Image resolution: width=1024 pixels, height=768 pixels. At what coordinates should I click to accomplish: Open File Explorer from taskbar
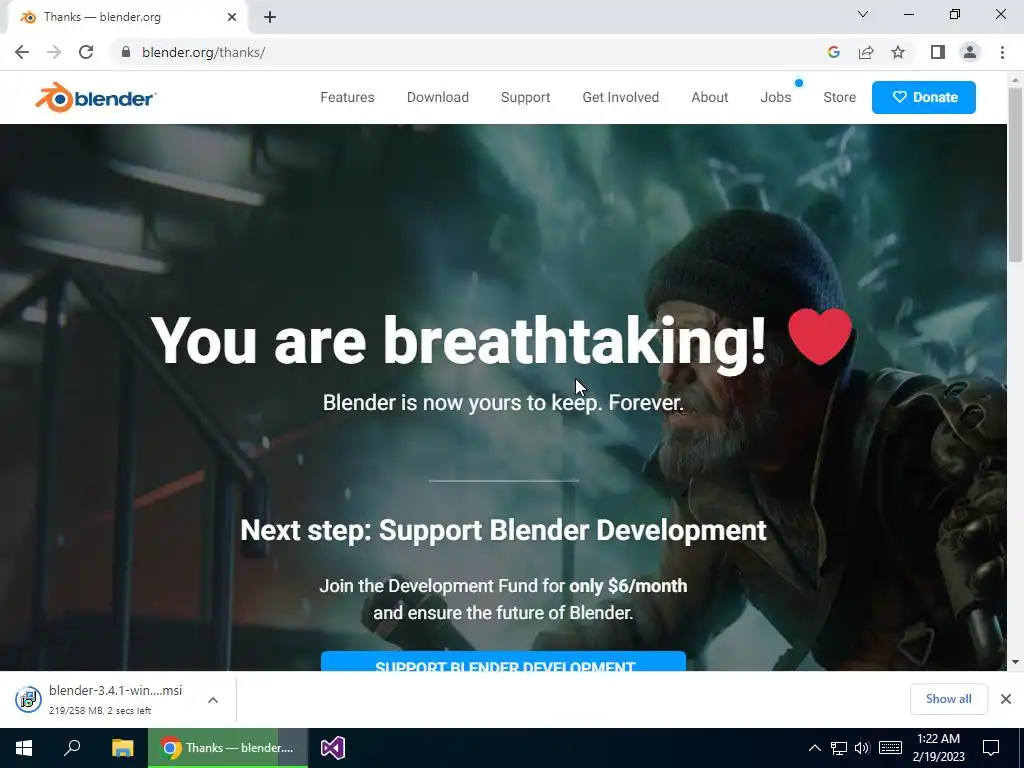(x=122, y=748)
